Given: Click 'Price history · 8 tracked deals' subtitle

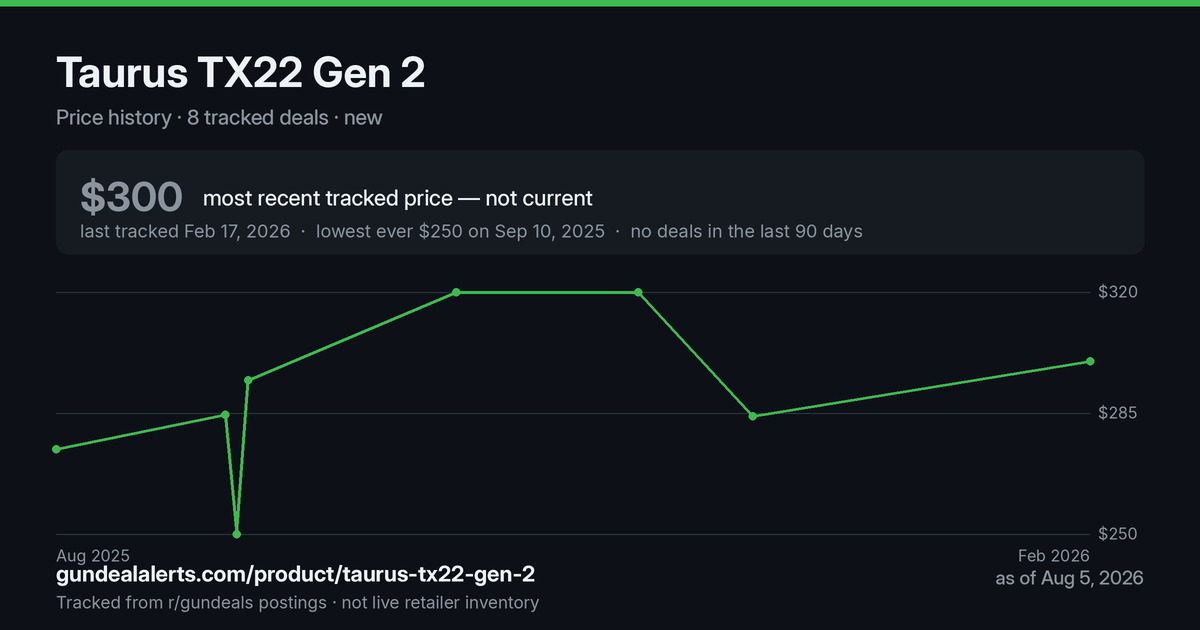Looking at the screenshot, I should pos(192,117).
